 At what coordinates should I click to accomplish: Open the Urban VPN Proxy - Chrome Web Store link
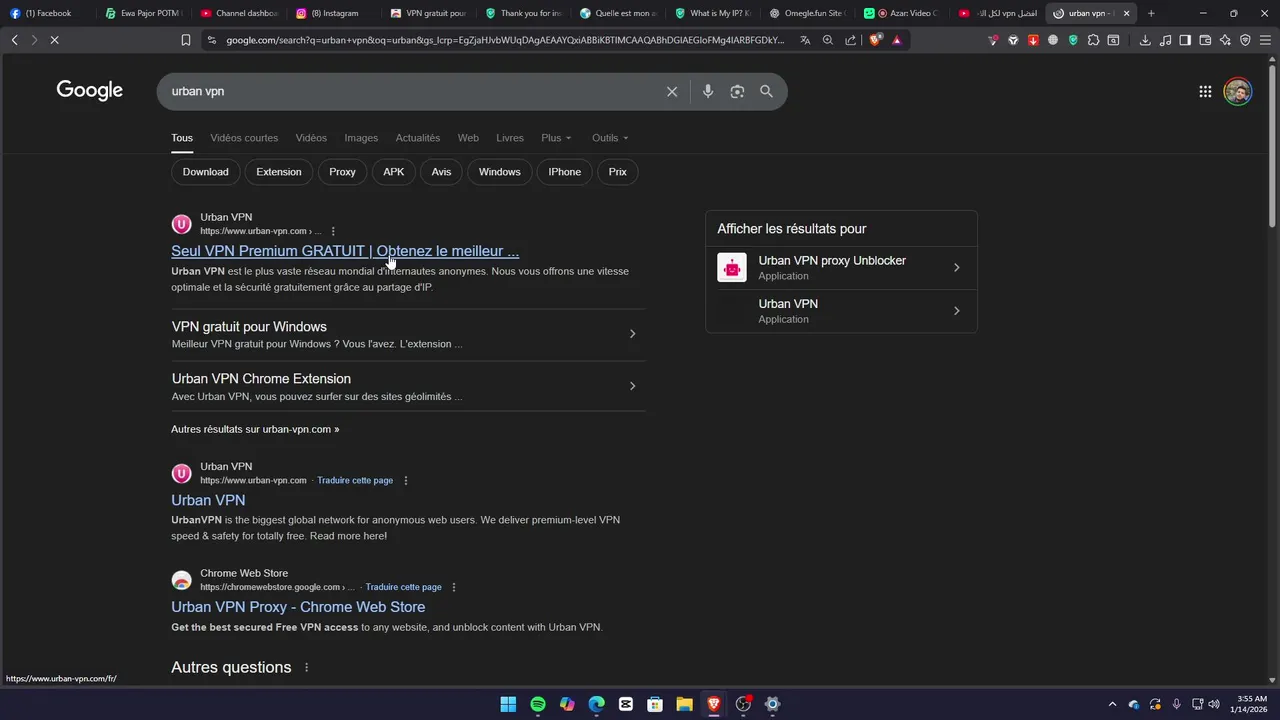298,607
